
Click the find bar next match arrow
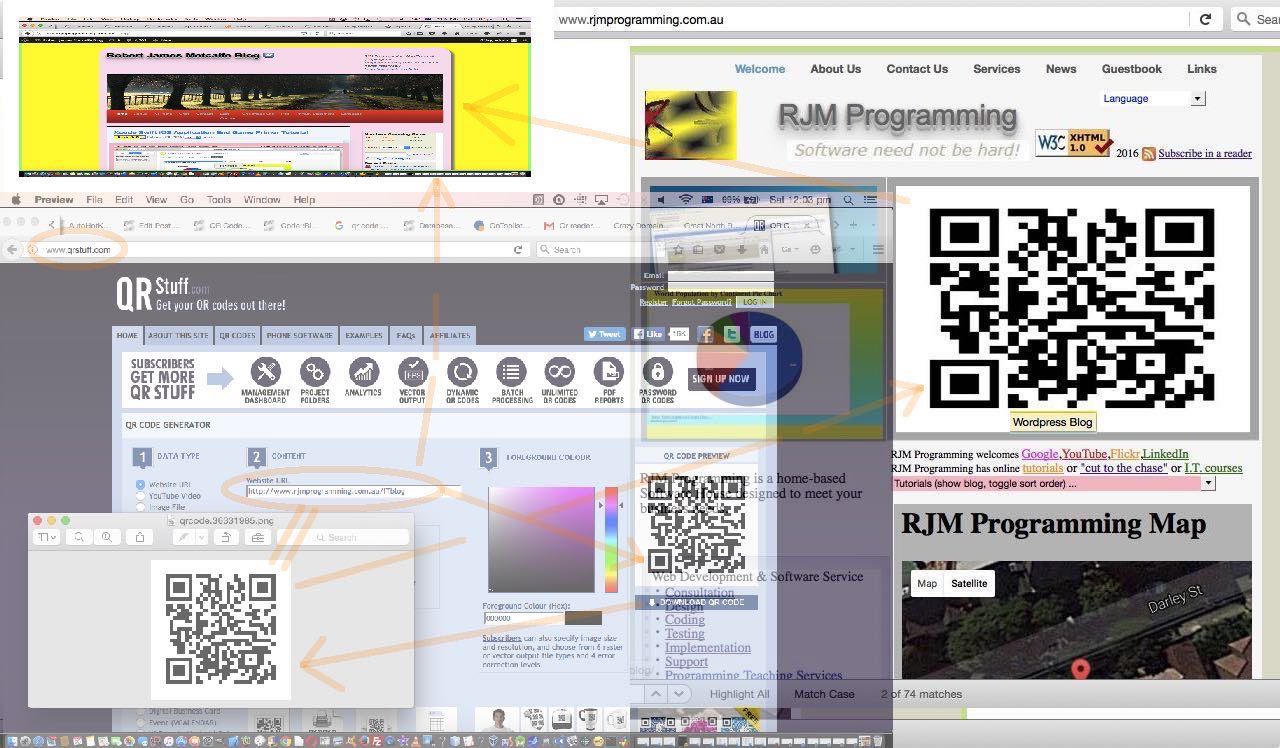point(679,693)
